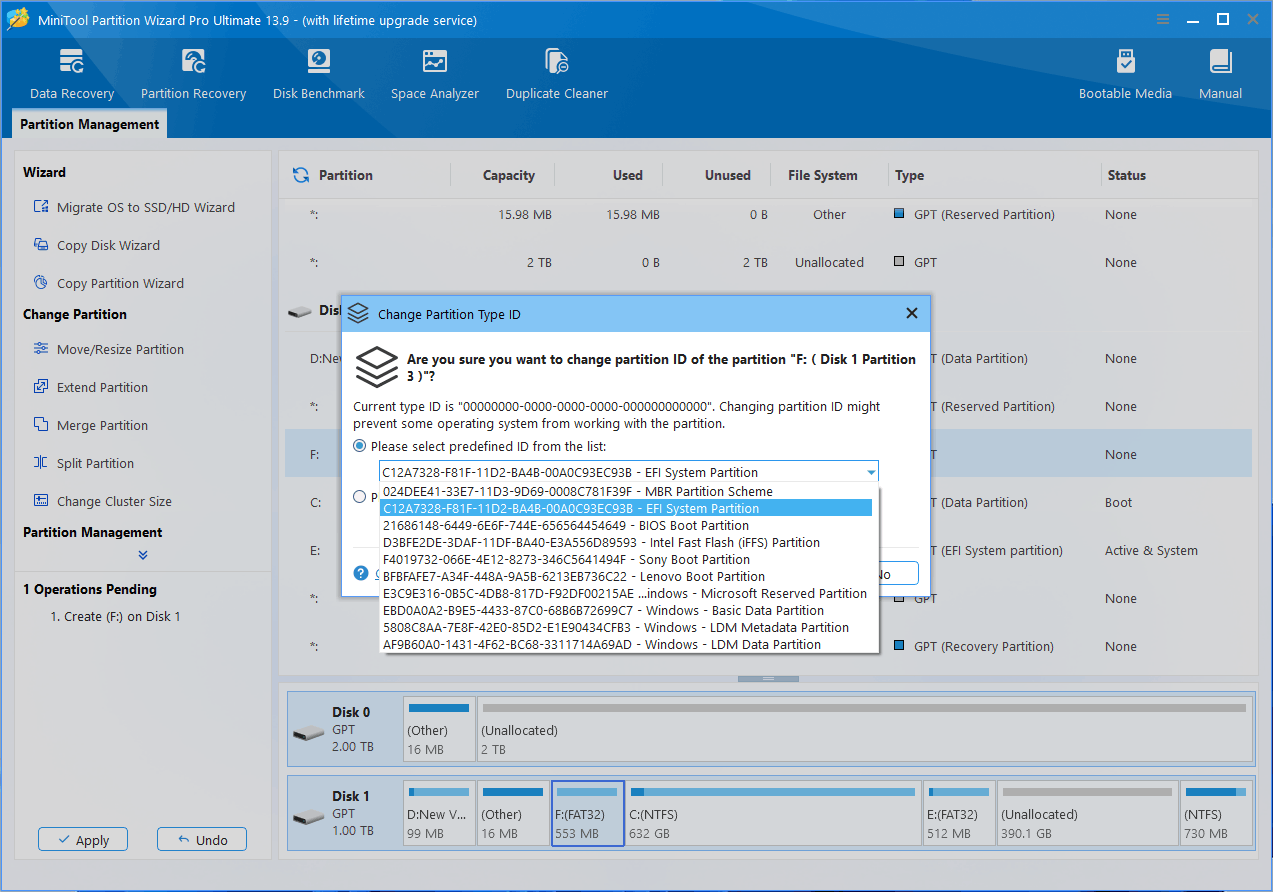The width and height of the screenshot is (1273, 892).
Task: Refresh the partition list with the reload icon
Action: pyautogui.click(x=300, y=175)
